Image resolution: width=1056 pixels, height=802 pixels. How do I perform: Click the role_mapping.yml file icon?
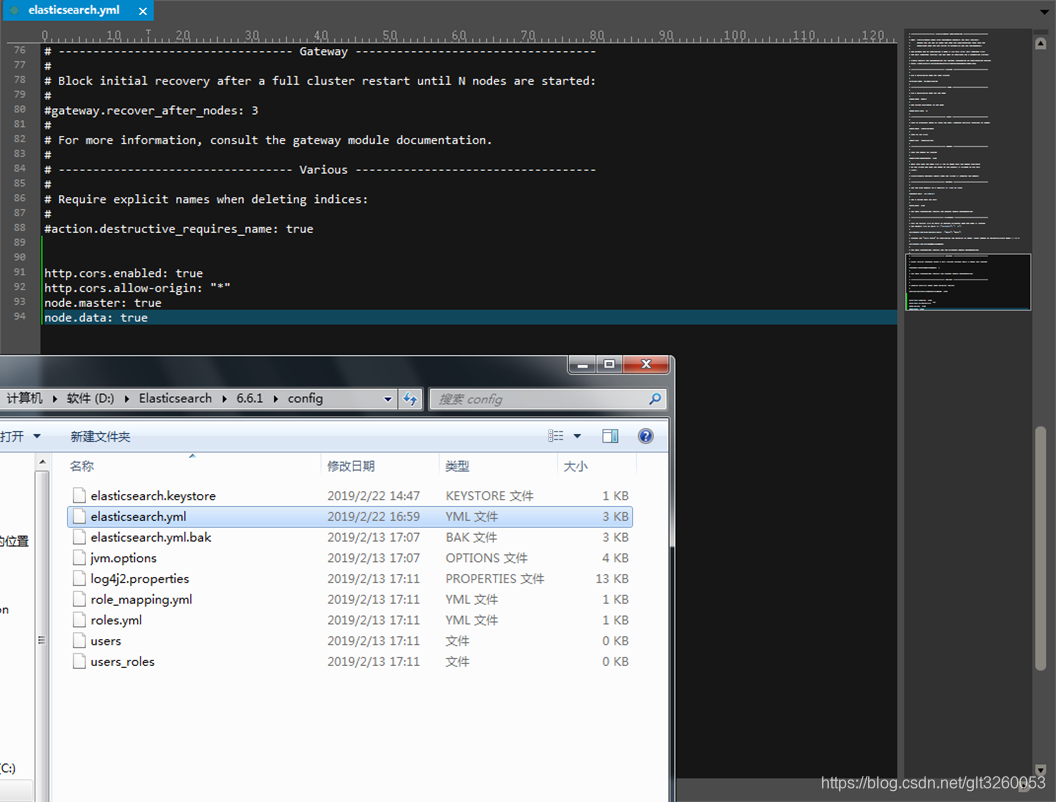79,599
